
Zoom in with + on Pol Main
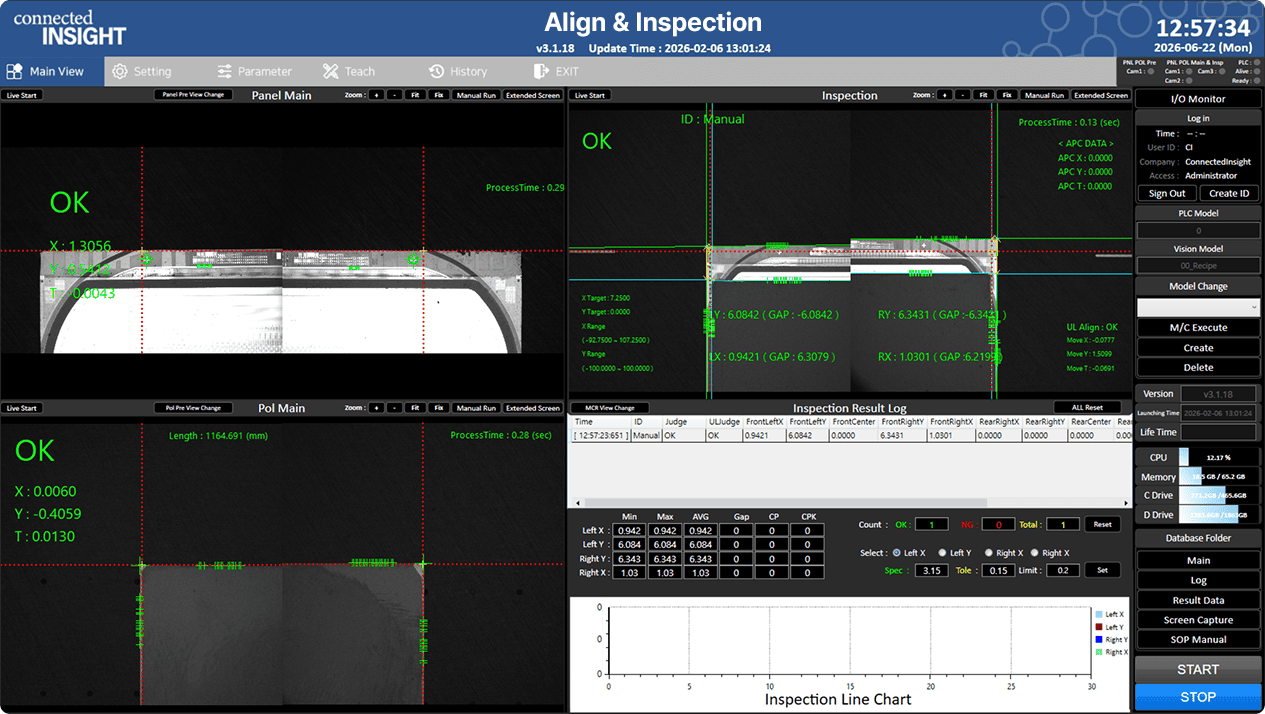click(376, 408)
